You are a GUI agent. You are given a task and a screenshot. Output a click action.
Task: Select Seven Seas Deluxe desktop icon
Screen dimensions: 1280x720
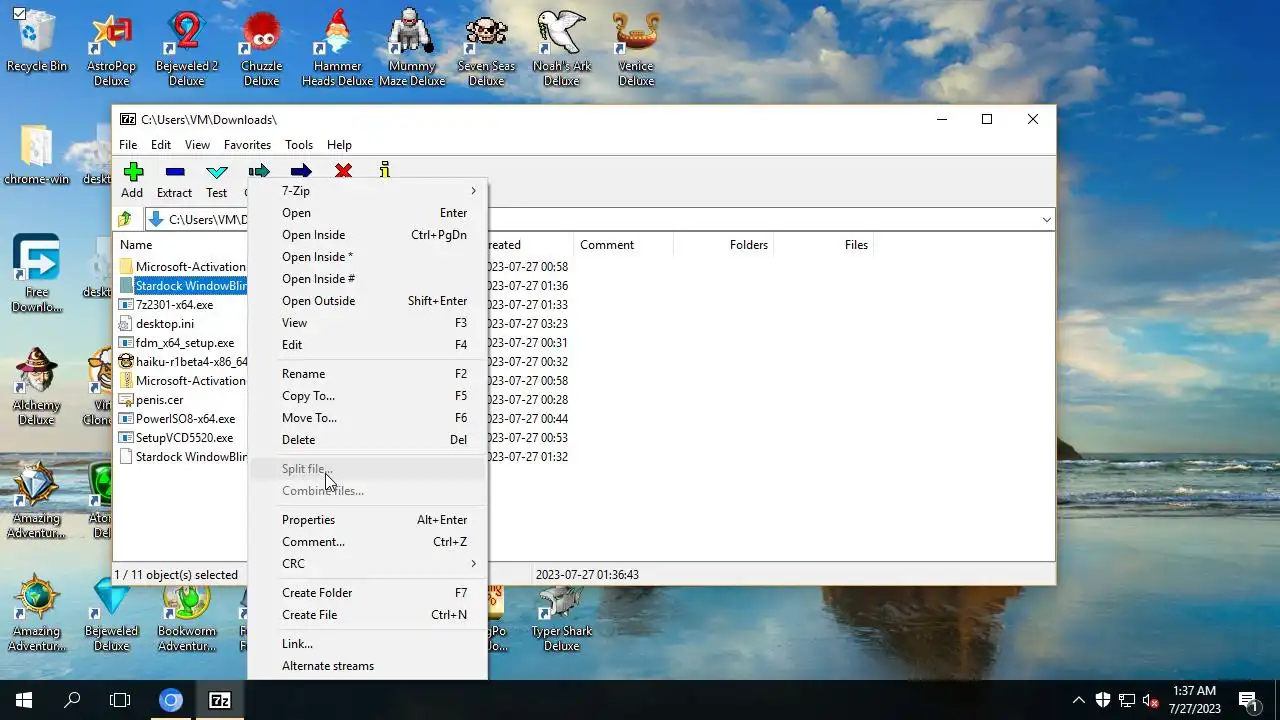(x=487, y=48)
